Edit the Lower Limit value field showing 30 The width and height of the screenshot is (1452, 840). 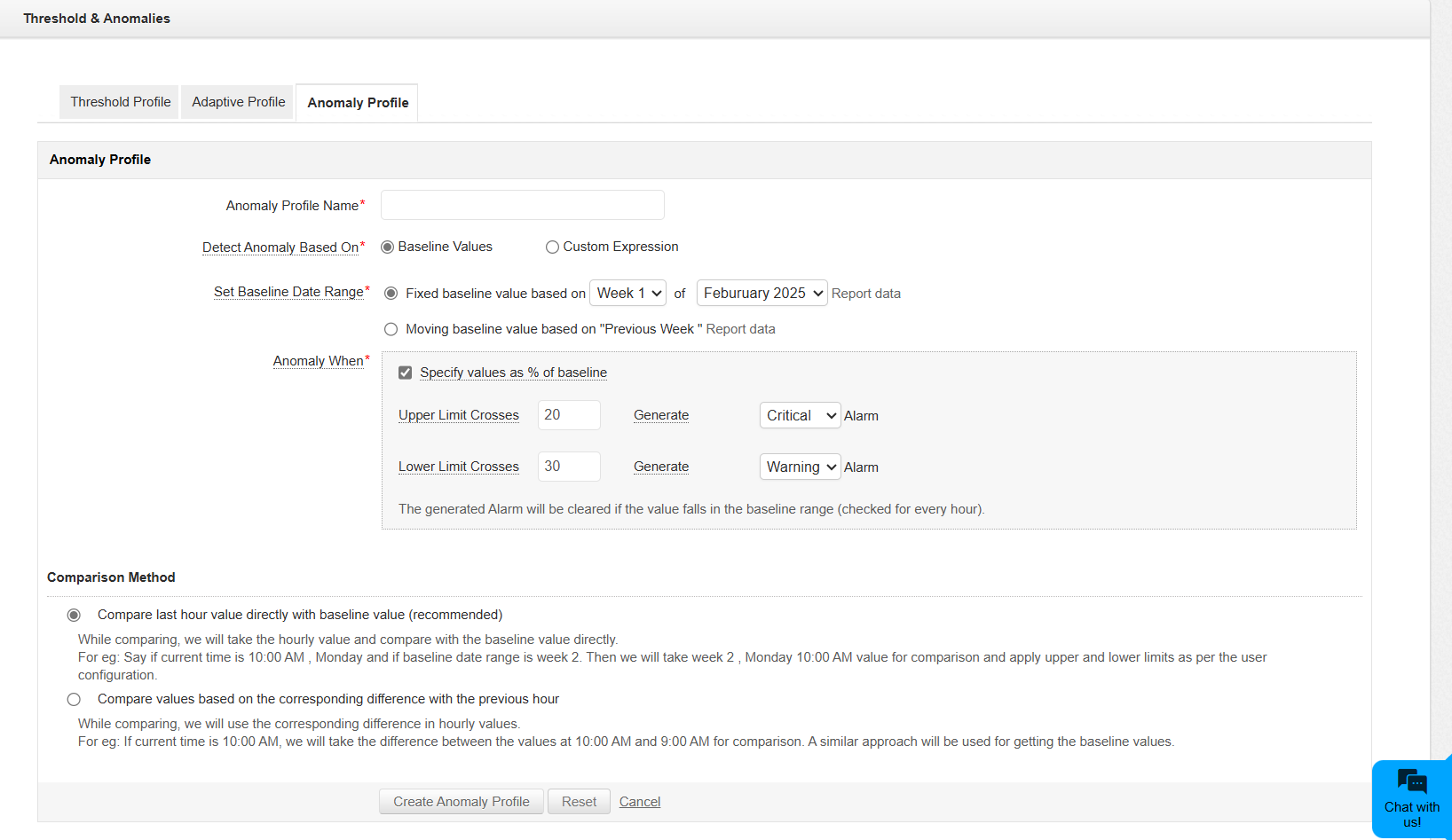569,466
